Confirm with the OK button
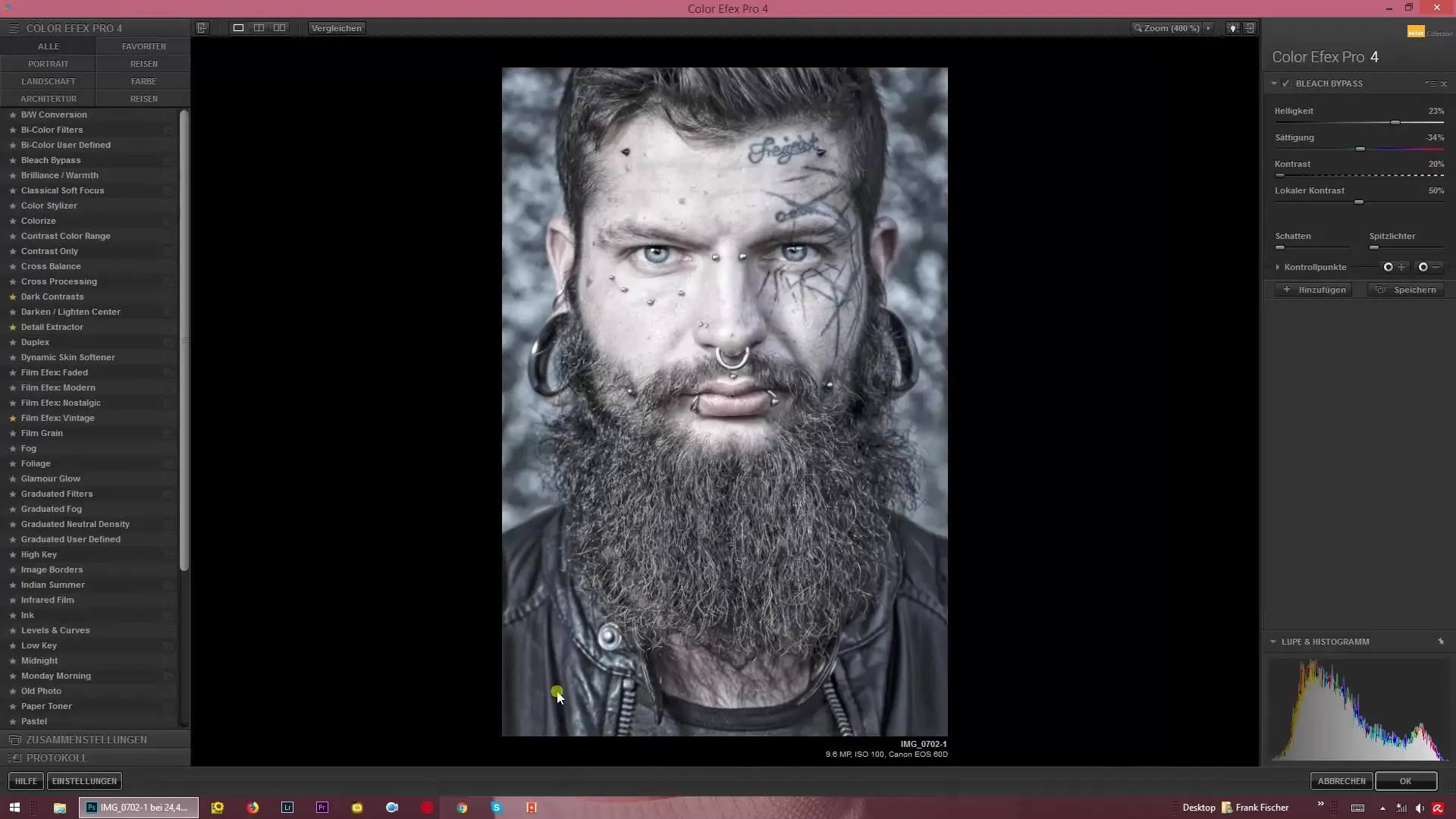 (x=1406, y=781)
